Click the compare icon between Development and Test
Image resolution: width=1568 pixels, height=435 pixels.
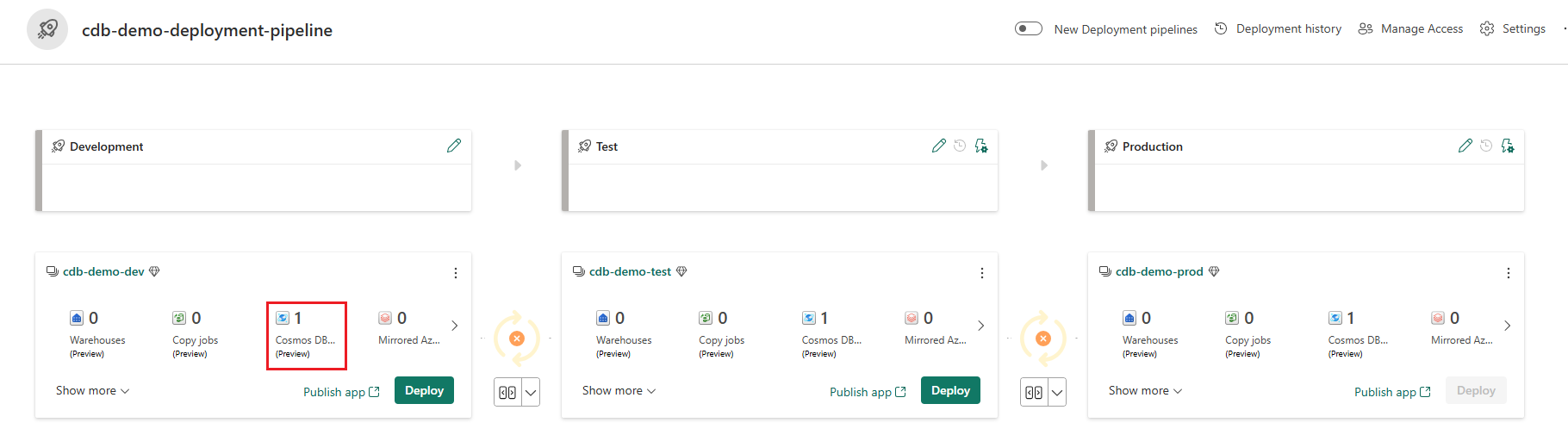507,393
